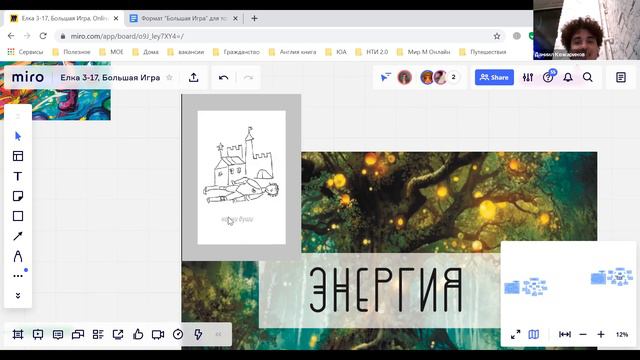Start voting with thumbs-up icon
The height and width of the screenshot is (360, 640).
pyautogui.click(x=138, y=334)
